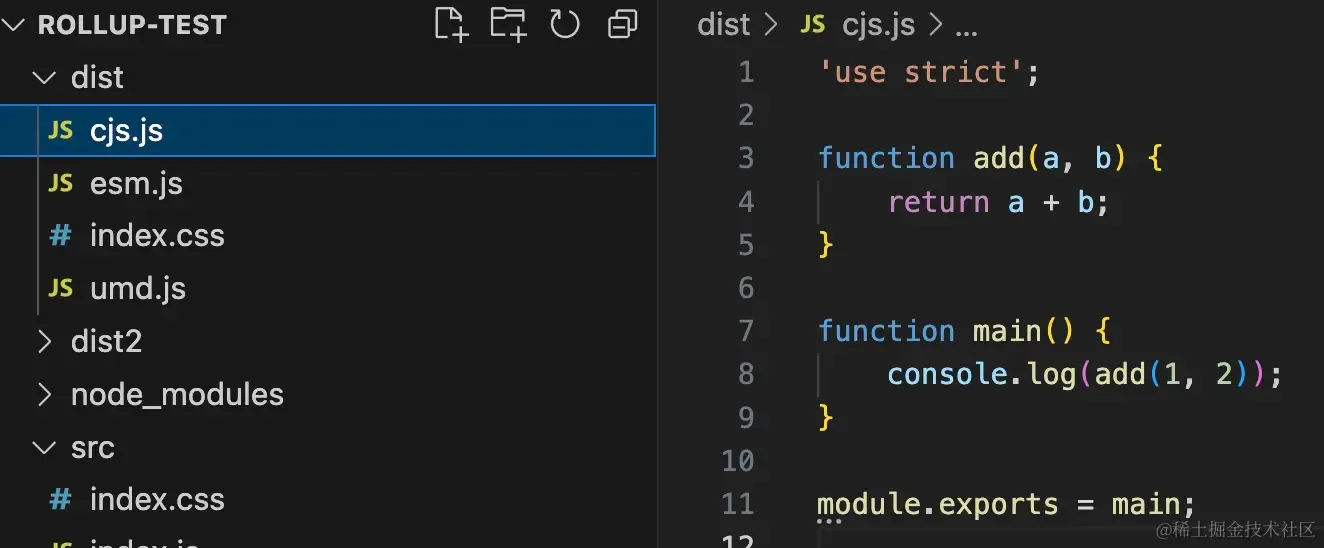Screen dimensions: 1324x548
Task: Click the JS icon beside cjs.js in explorer
Action: point(61,131)
